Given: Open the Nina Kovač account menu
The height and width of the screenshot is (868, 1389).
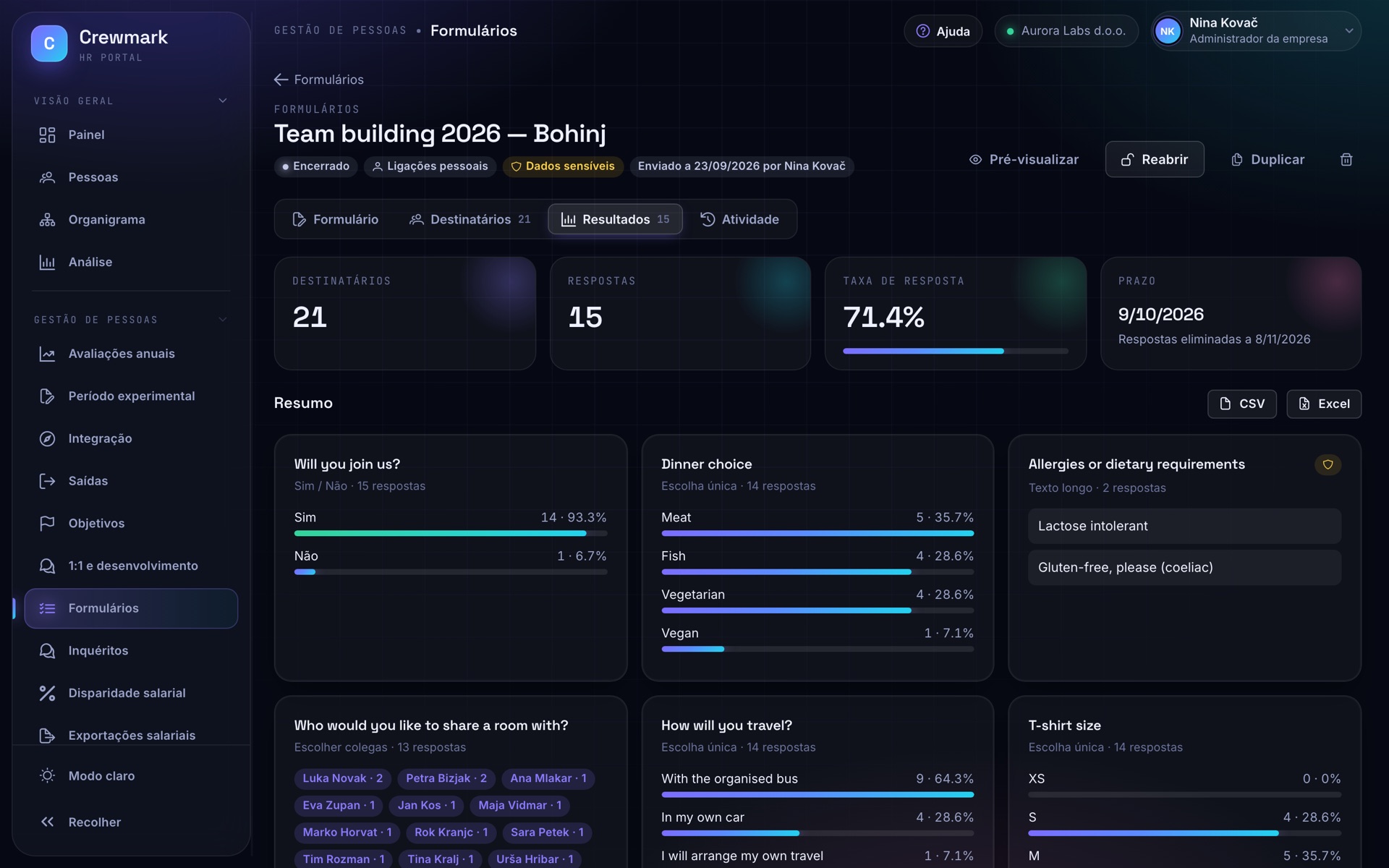Looking at the screenshot, I should (x=1256, y=31).
